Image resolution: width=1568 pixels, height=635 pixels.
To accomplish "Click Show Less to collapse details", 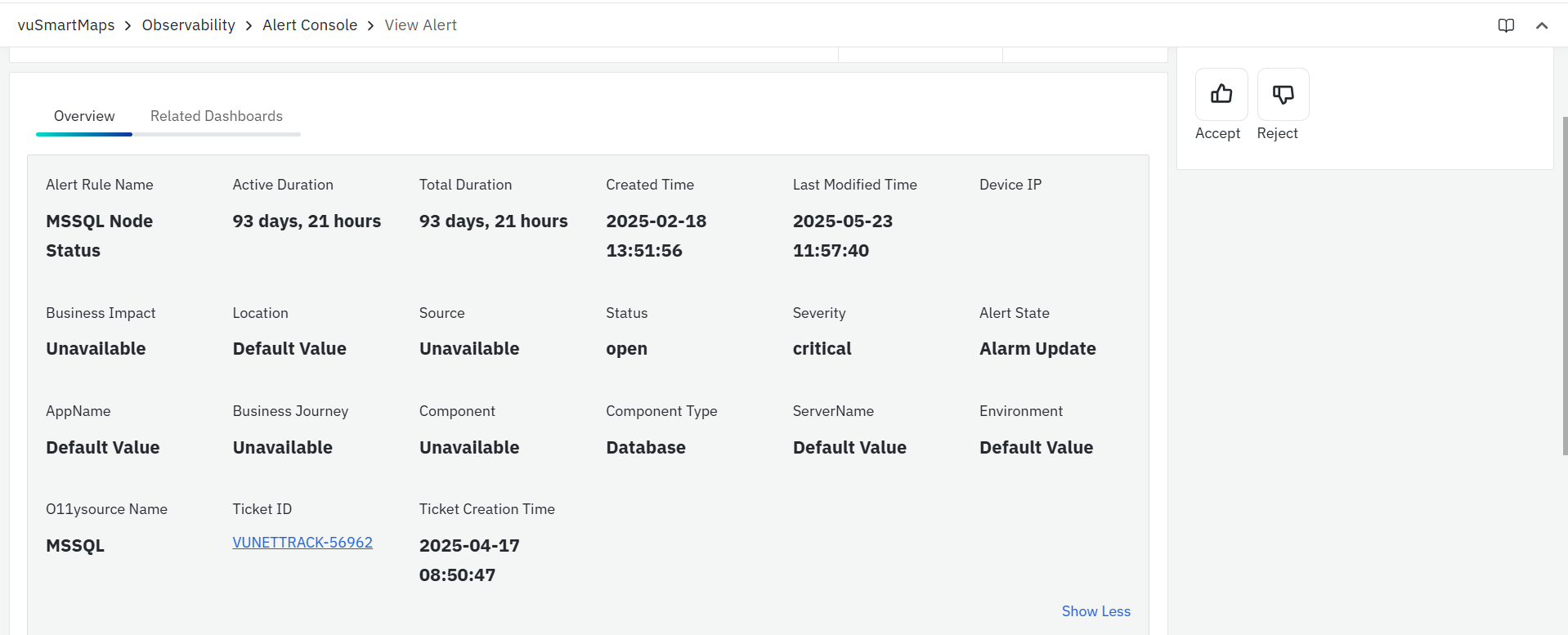I will coord(1095,611).
